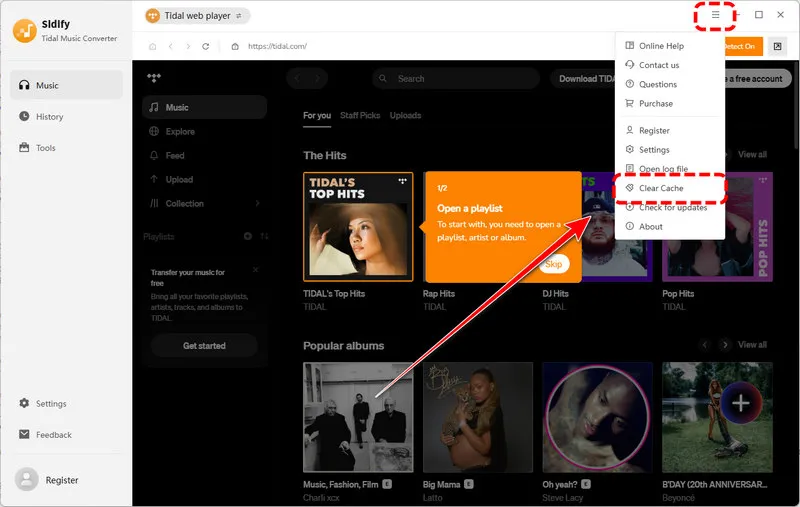The height and width of the screenshot is (507, 800).
Task: Select Music in Tidal navigation
Action: coord(205,108)
